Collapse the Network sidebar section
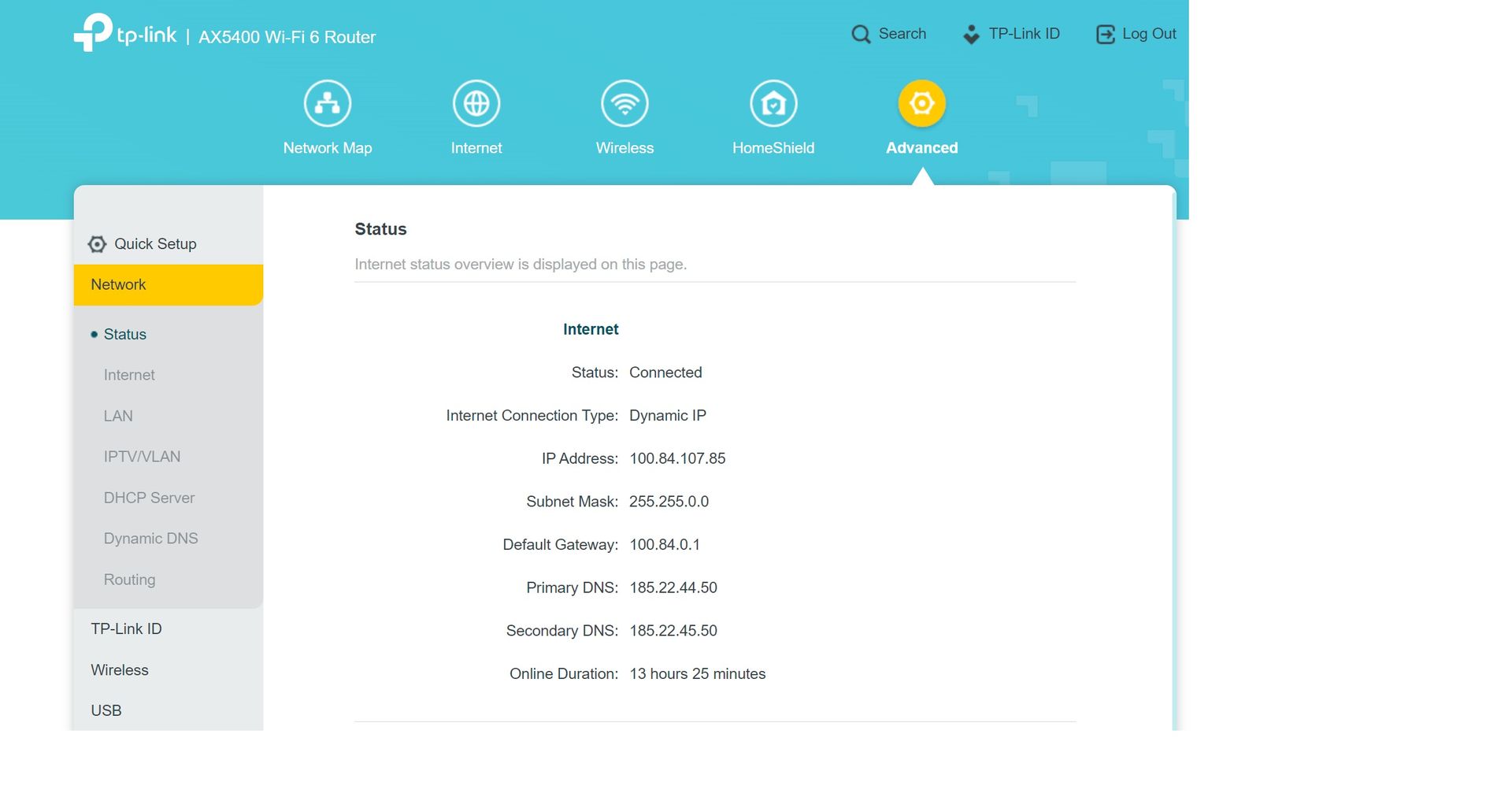 tap(169, 285)
